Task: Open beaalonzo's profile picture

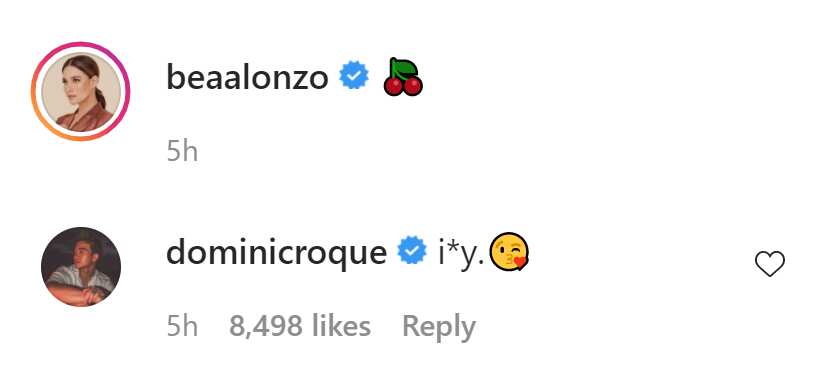Action: pos(80,91)
